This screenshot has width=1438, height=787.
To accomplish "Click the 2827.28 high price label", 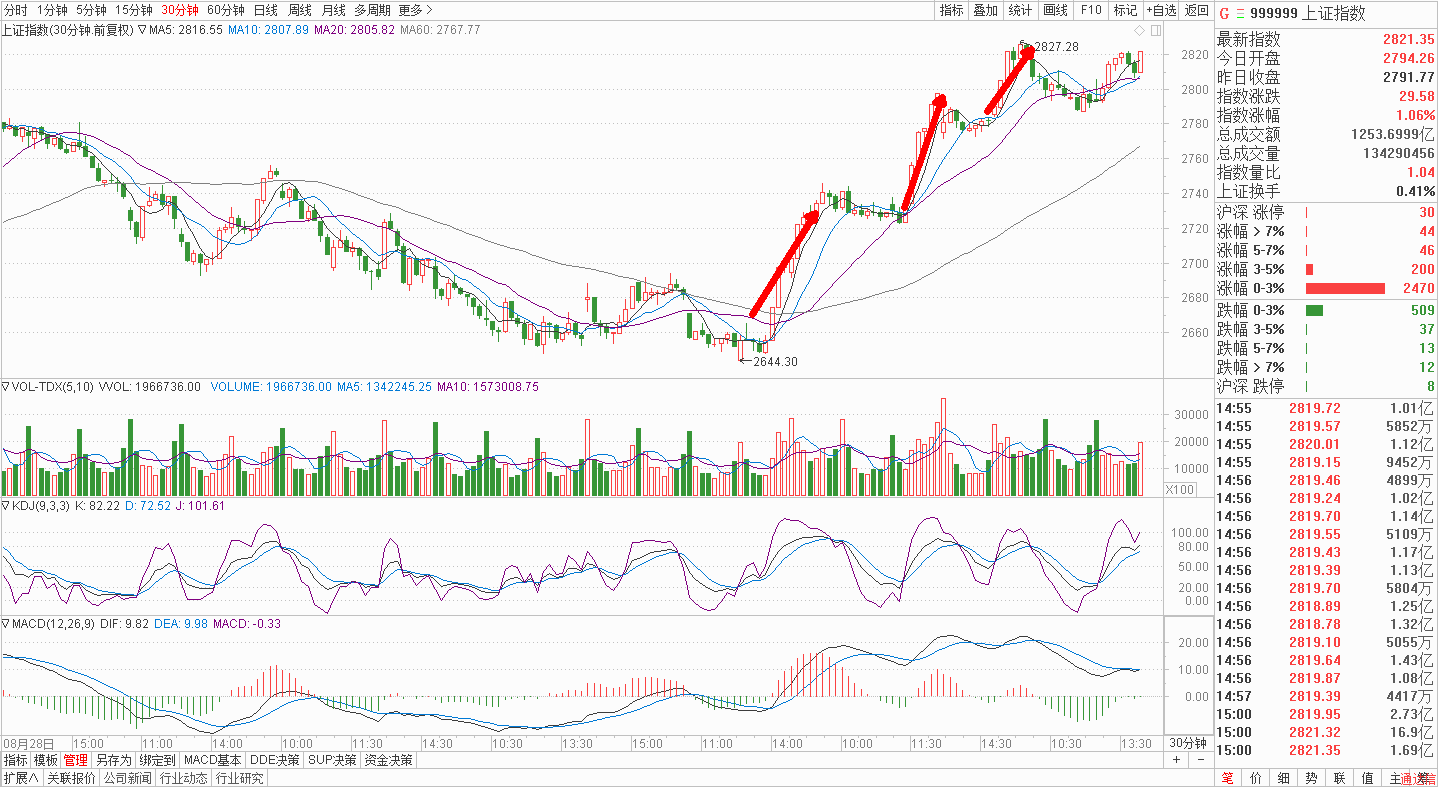I will 1056,47.
